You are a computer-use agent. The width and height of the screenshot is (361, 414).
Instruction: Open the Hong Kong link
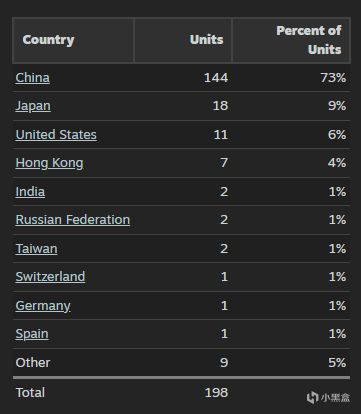(49, 163)
